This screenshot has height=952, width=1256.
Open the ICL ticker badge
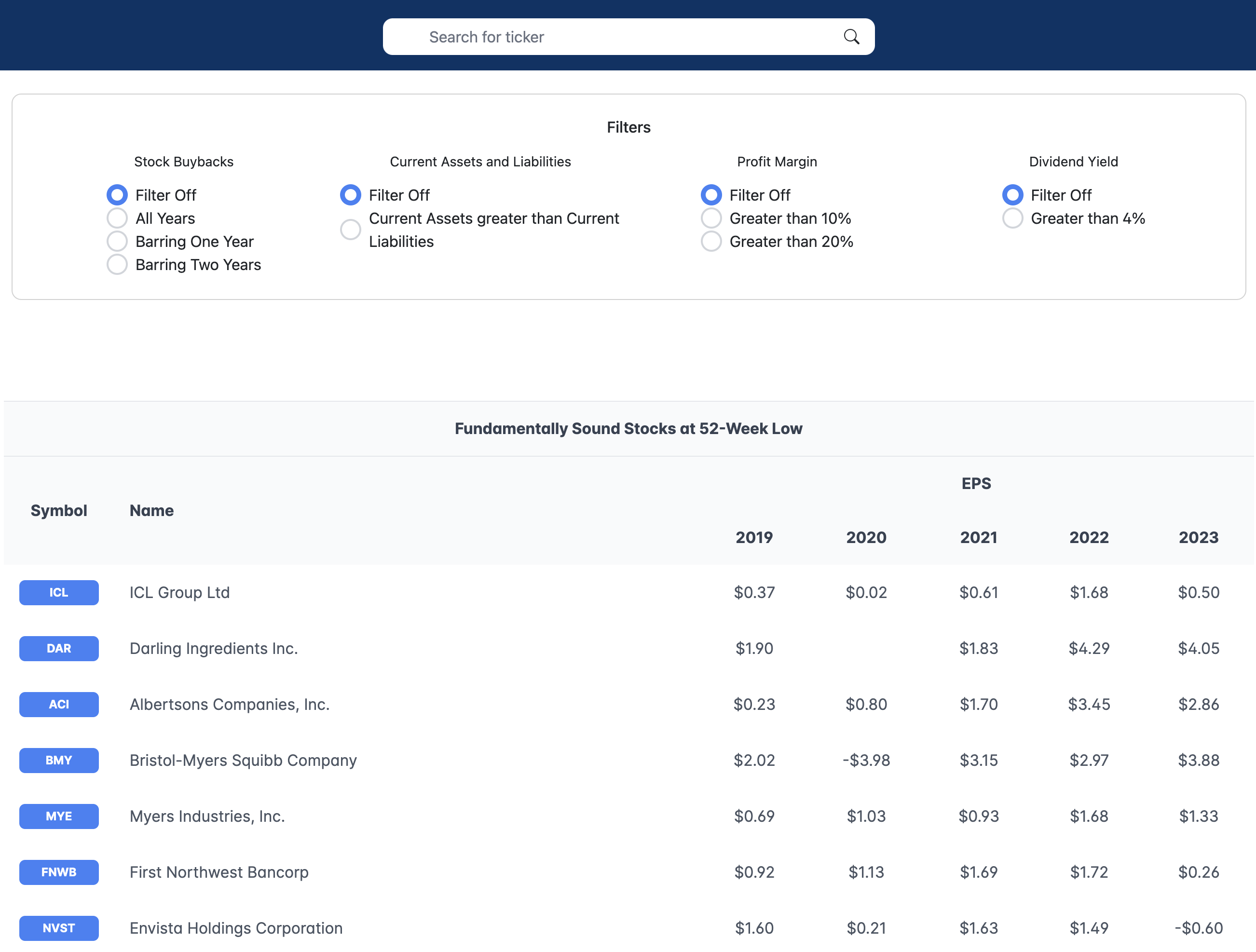[x=58, y=592]
